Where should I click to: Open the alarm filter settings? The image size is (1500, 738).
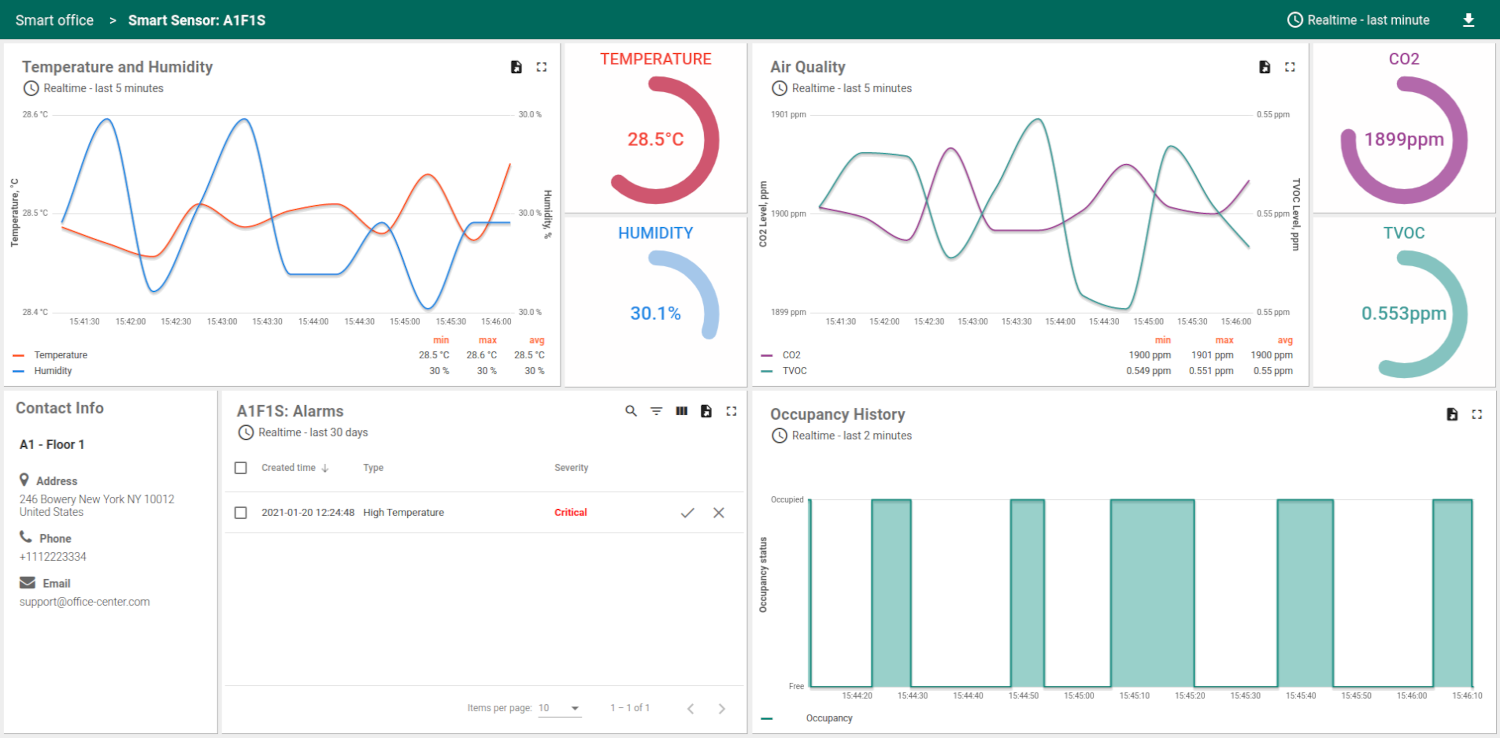(x=656, y=410)
